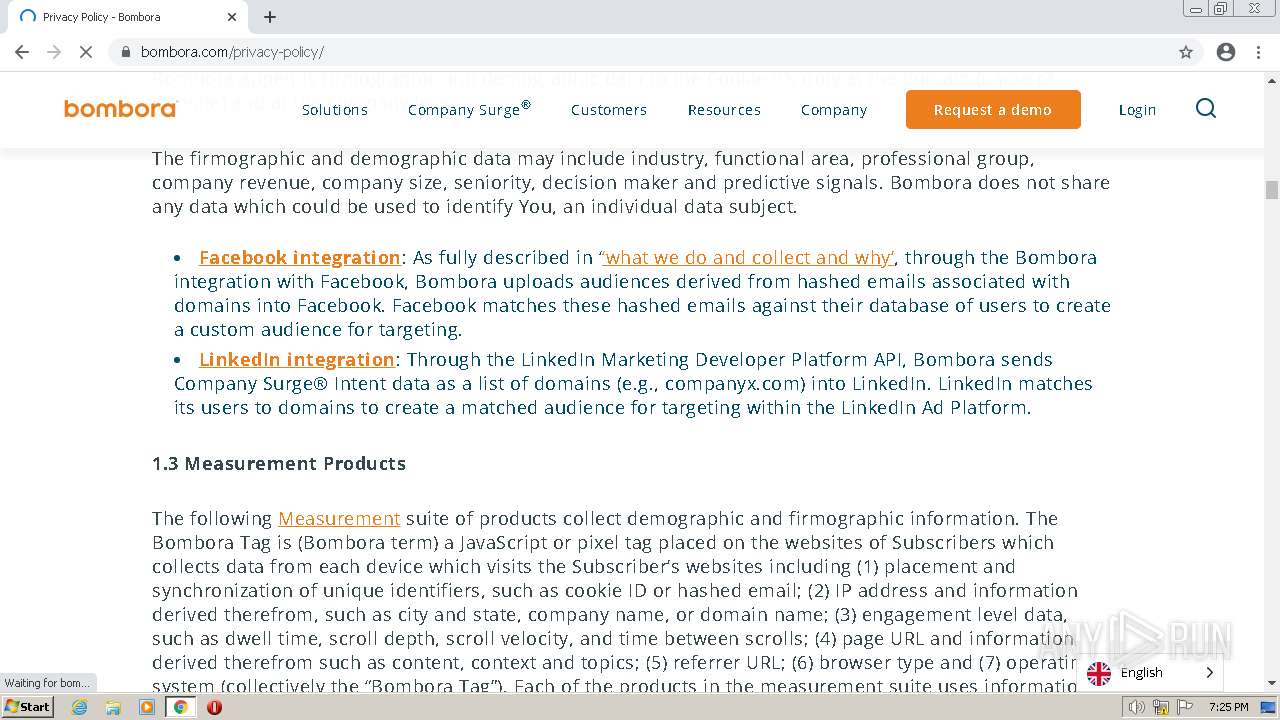The width and height of the screenshot is (1280, 720).
Task: Expand the Resources navigation menu
Action: 724,110
